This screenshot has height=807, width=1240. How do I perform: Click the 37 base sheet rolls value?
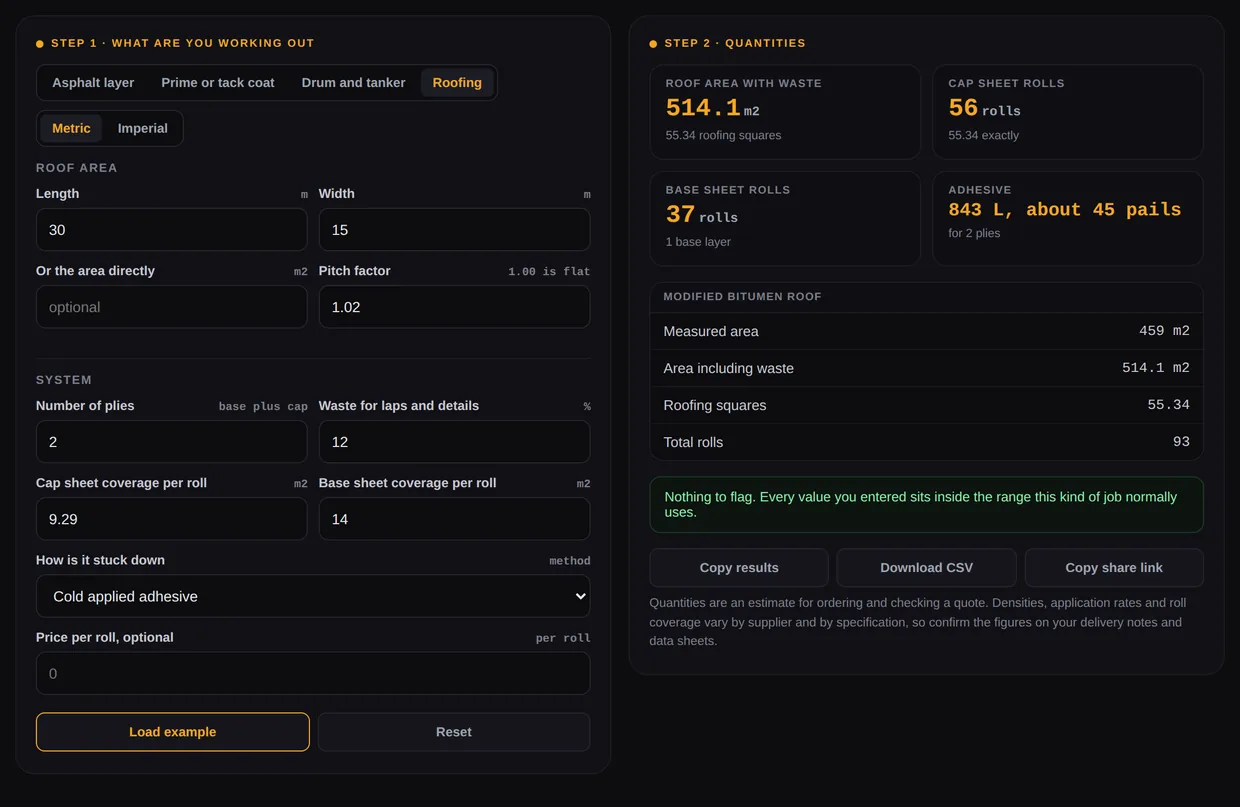(x=680, y=214)
